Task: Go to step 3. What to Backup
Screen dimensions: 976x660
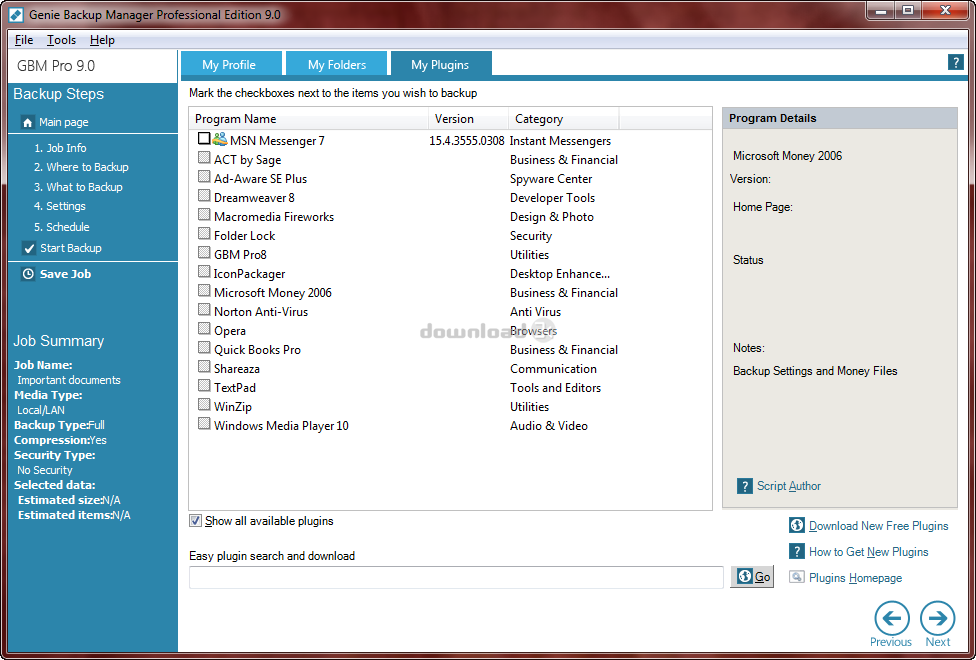Action: tap(78, 187)
